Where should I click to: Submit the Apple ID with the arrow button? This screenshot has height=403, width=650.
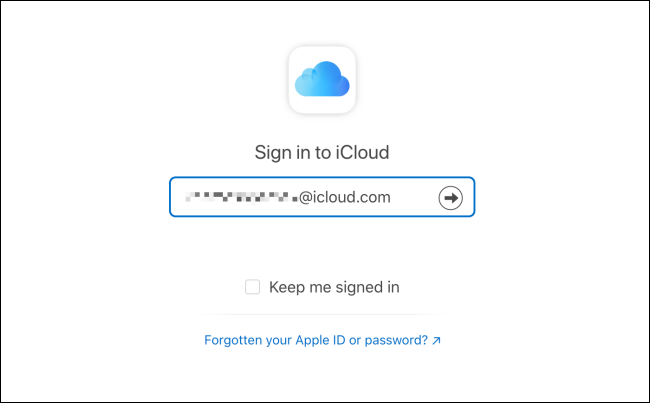point(451,198)
